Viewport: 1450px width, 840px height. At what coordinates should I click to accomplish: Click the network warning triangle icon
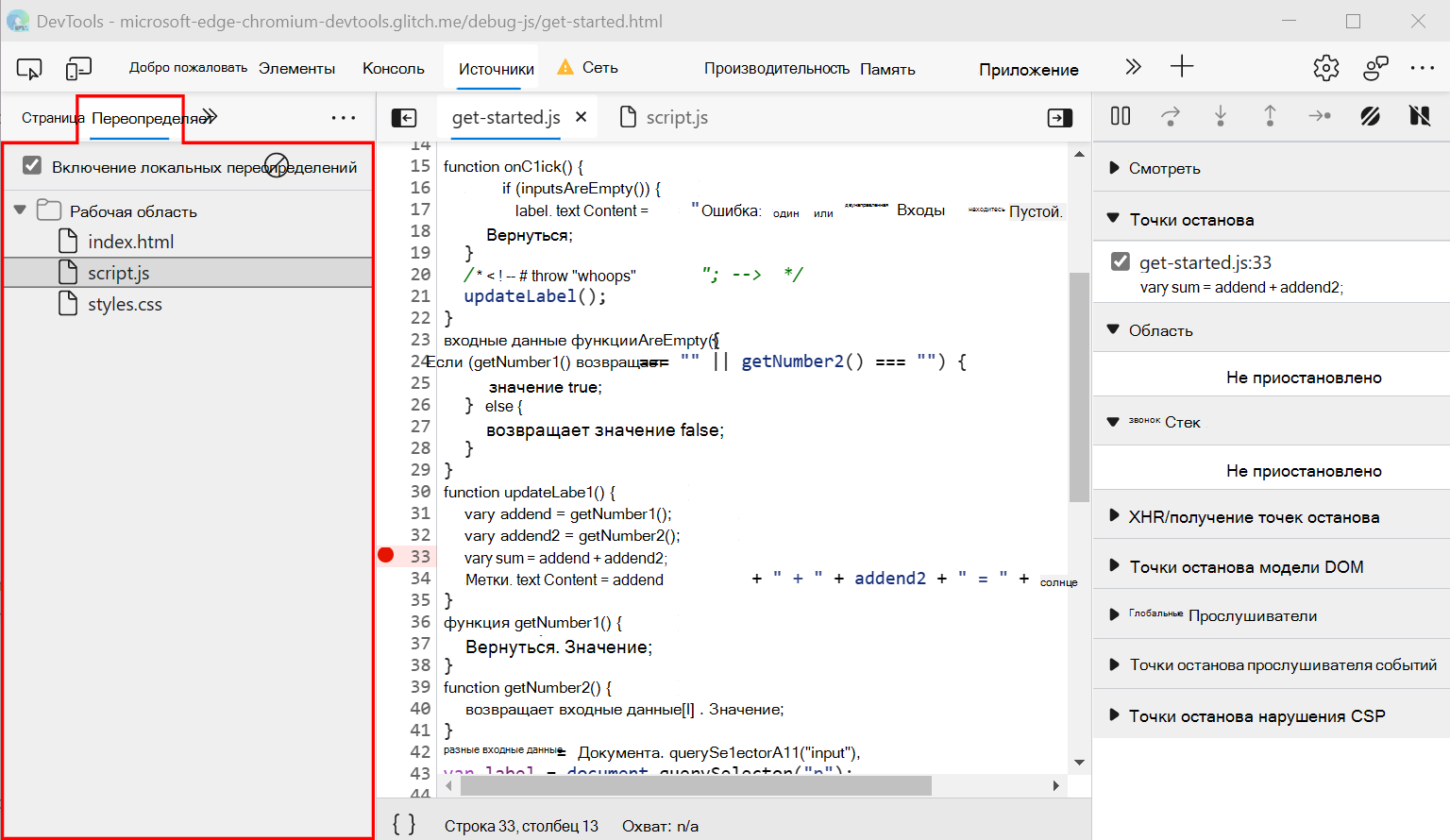565,67
